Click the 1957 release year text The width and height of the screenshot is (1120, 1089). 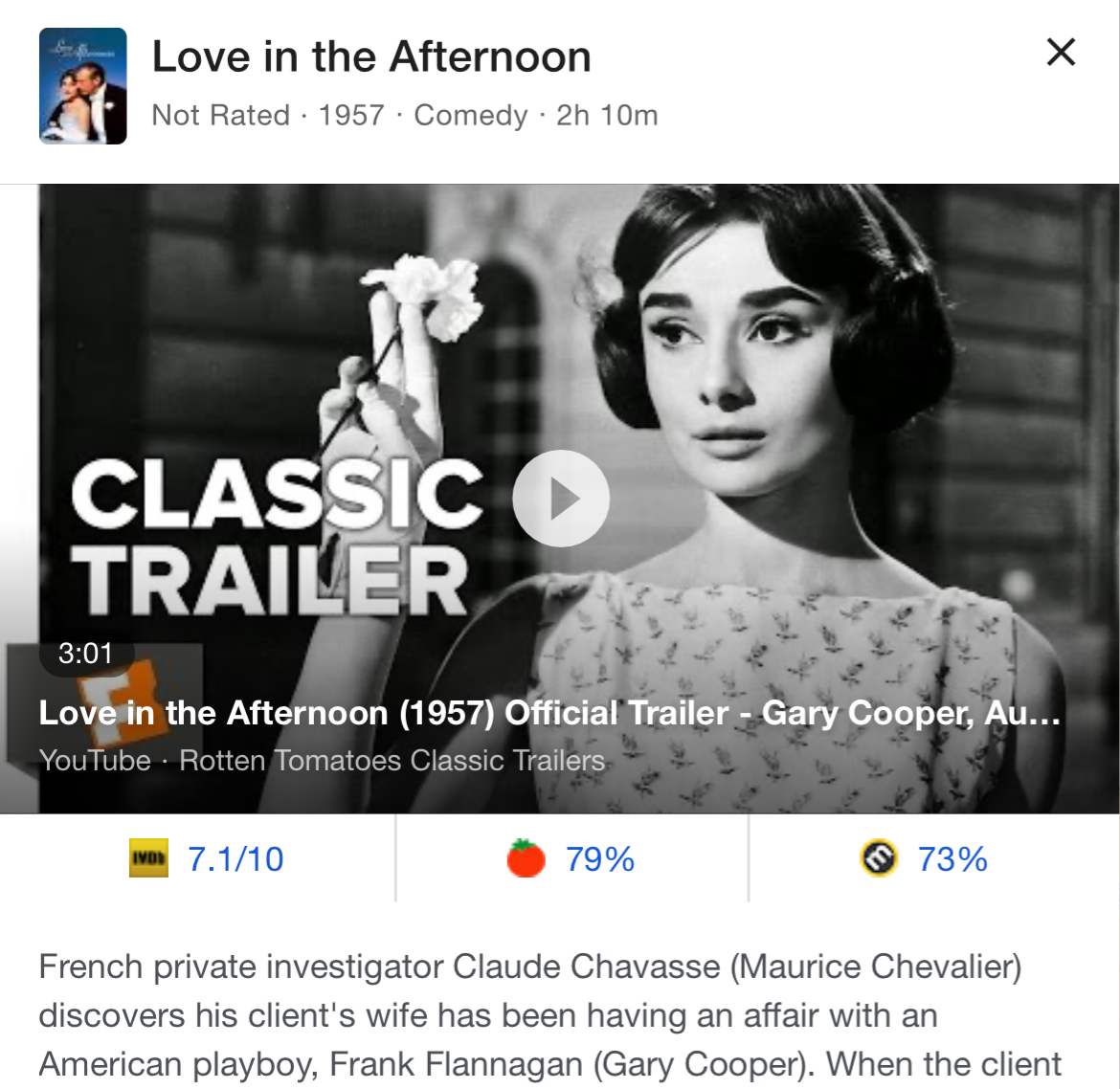pyautogui.click(x=351, y=115)
